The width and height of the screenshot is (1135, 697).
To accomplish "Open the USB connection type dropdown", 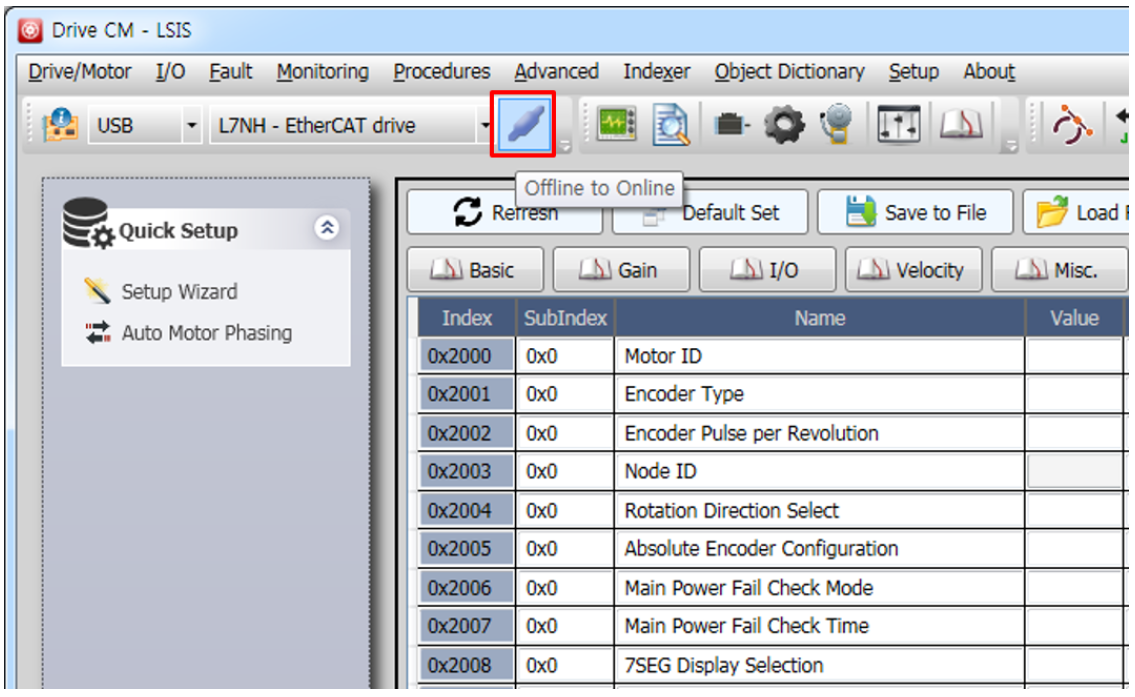I will (x=191, y=125).
